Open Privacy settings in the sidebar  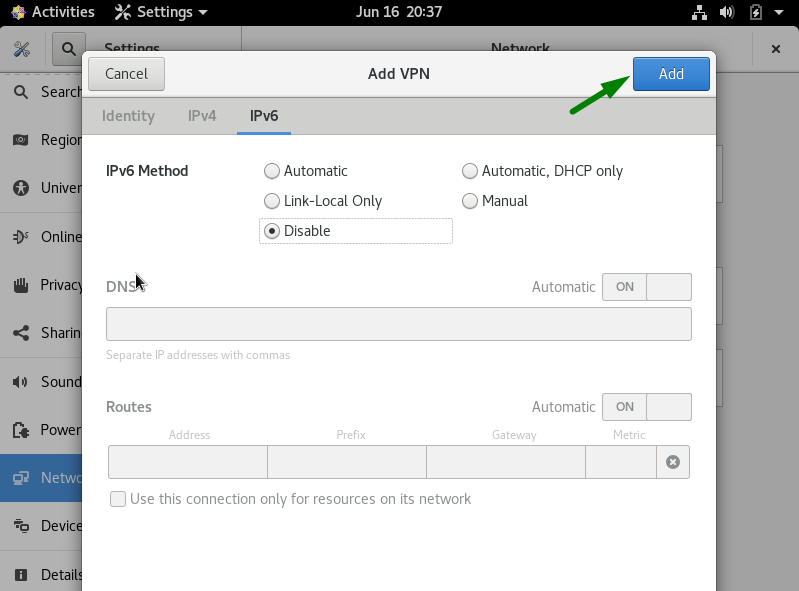click(x=41, y=285)
